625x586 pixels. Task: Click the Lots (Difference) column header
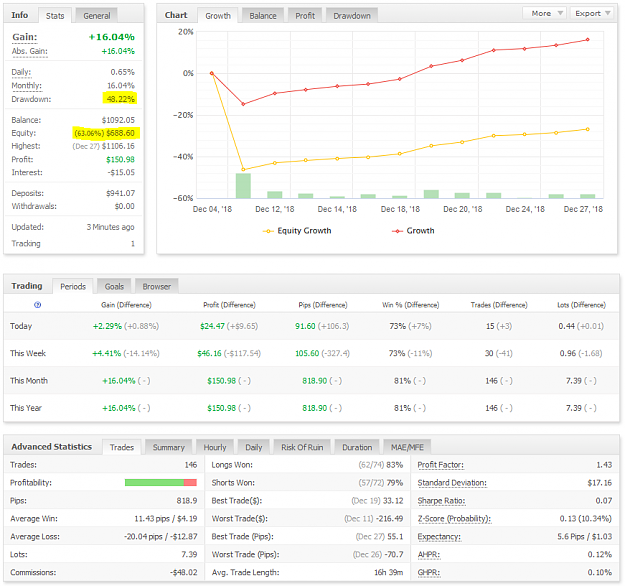point(581,305)
